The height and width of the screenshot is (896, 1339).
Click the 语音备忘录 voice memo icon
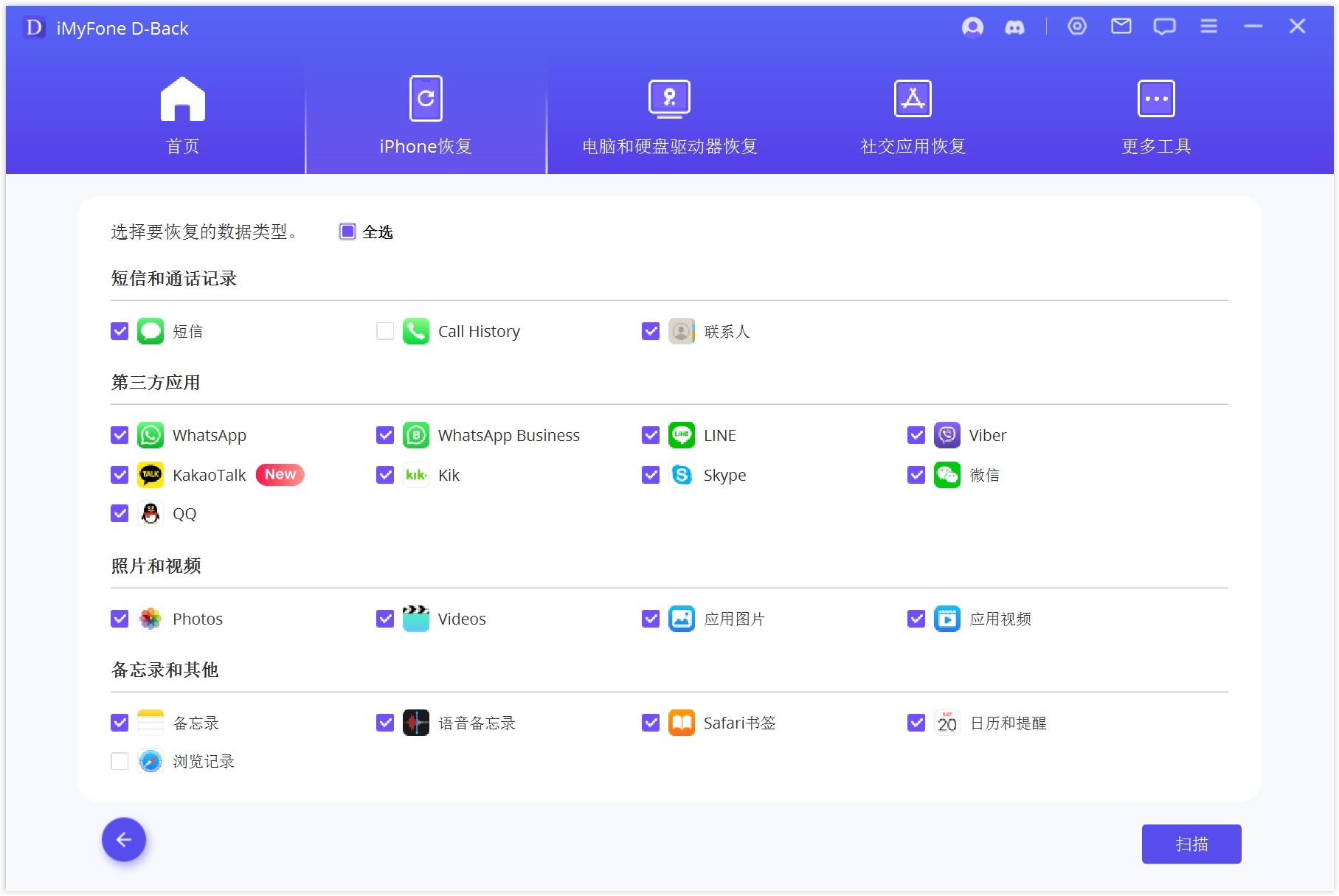tap(416, 723)
